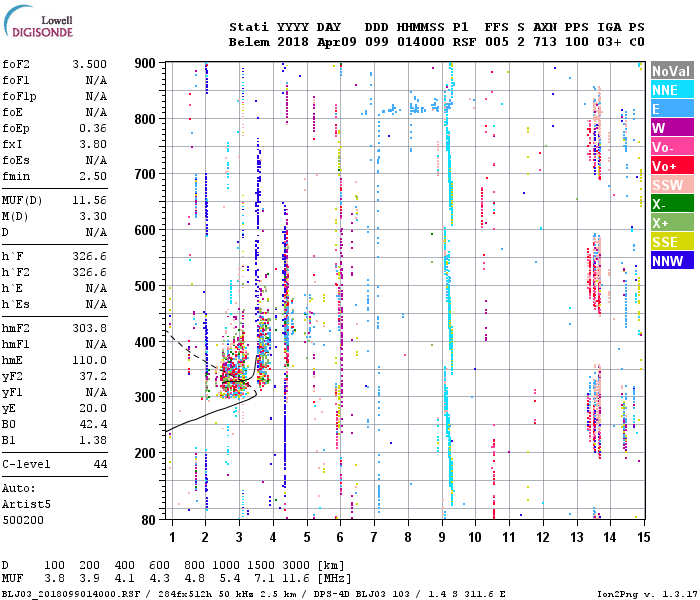Click the date Apr09 in header
The height and width of the screenshot is (600, 700).
(337, 42)
